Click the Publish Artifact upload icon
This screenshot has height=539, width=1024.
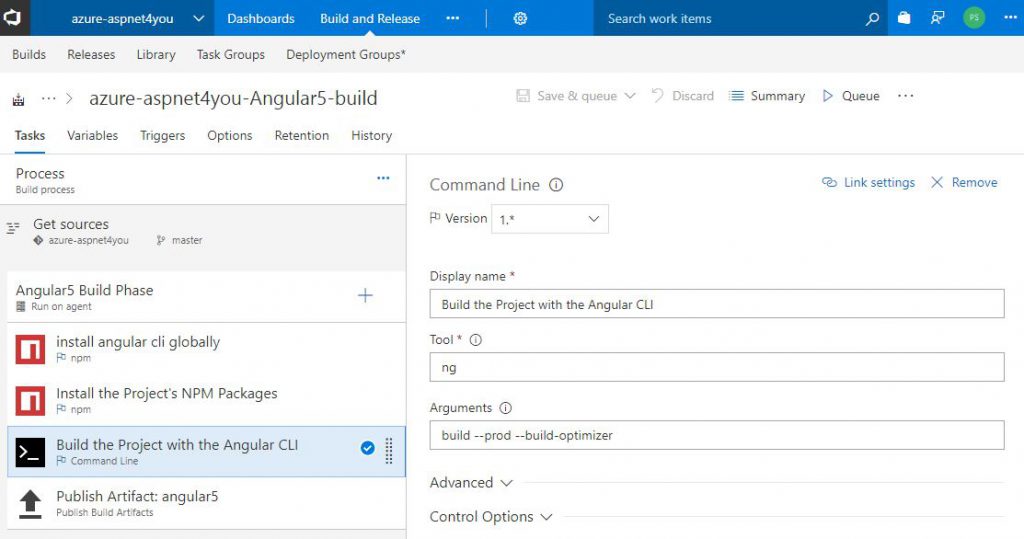coord(30,504)
